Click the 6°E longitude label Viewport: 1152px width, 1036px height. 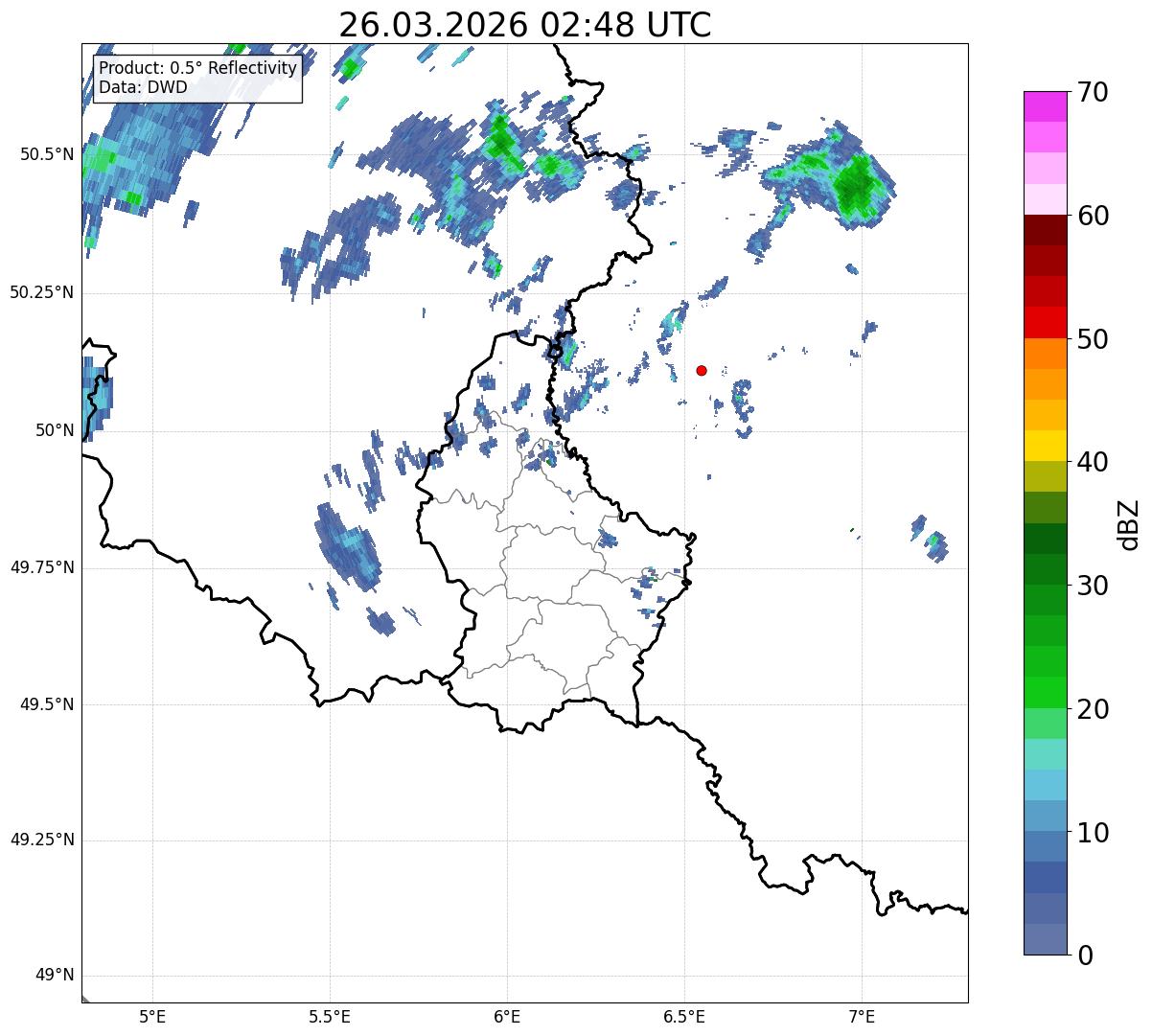coord(507,1016)
